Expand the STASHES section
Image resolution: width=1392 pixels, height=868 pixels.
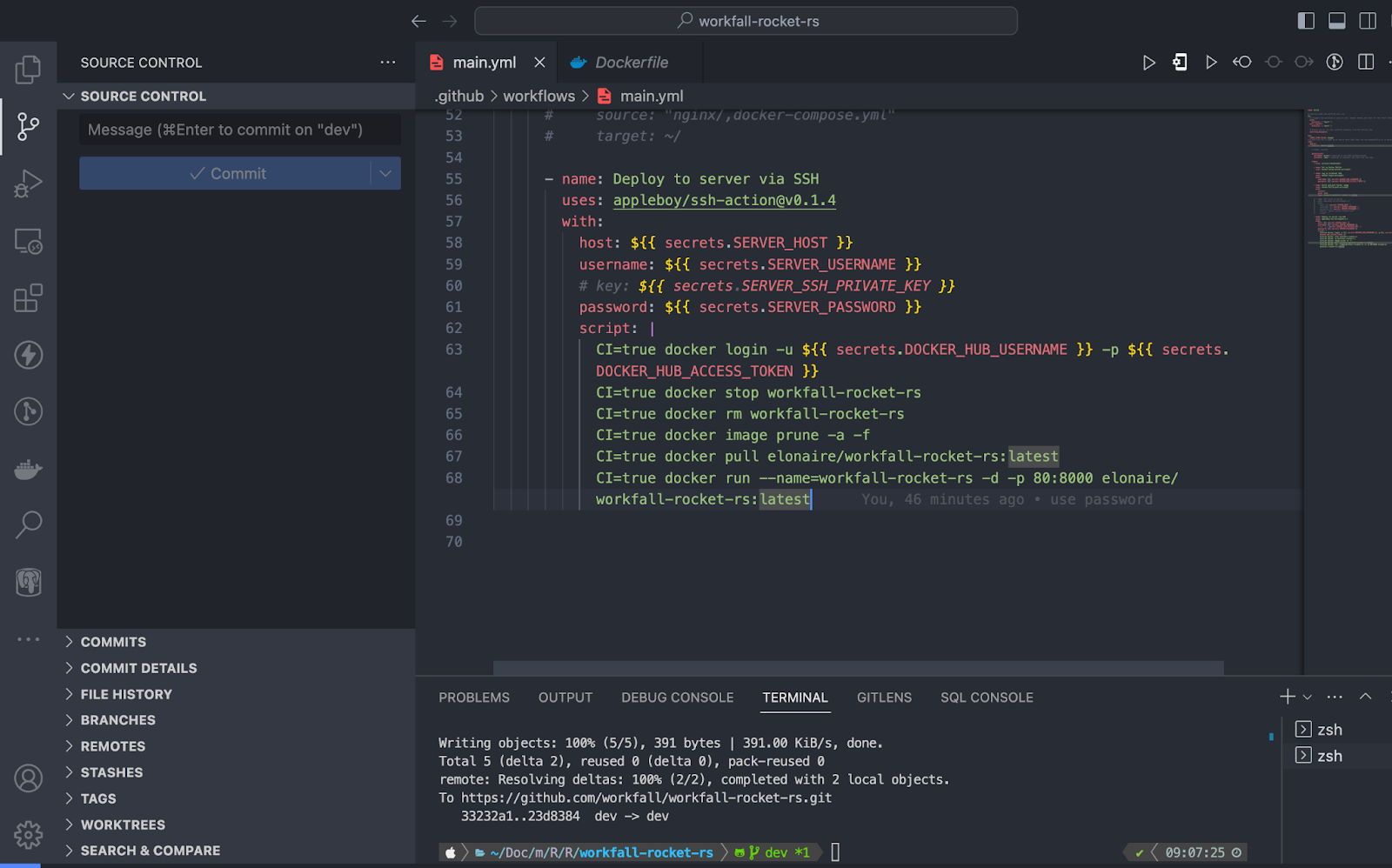pyautogui.click(x=111, y=772)
